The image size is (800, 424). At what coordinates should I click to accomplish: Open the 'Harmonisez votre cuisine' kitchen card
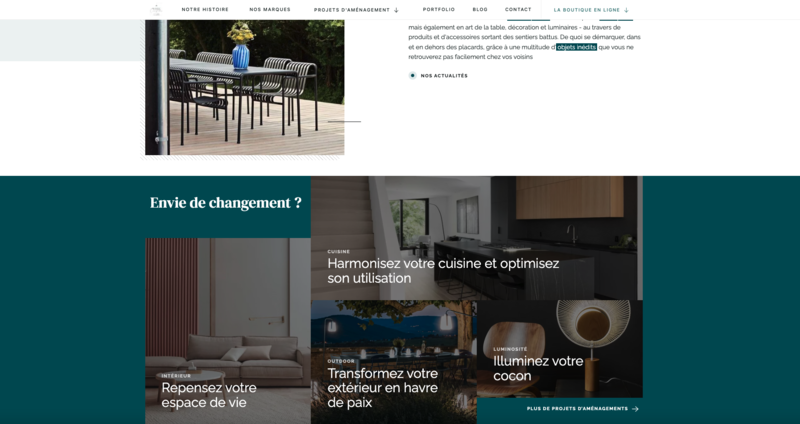[x=477, y=238]
